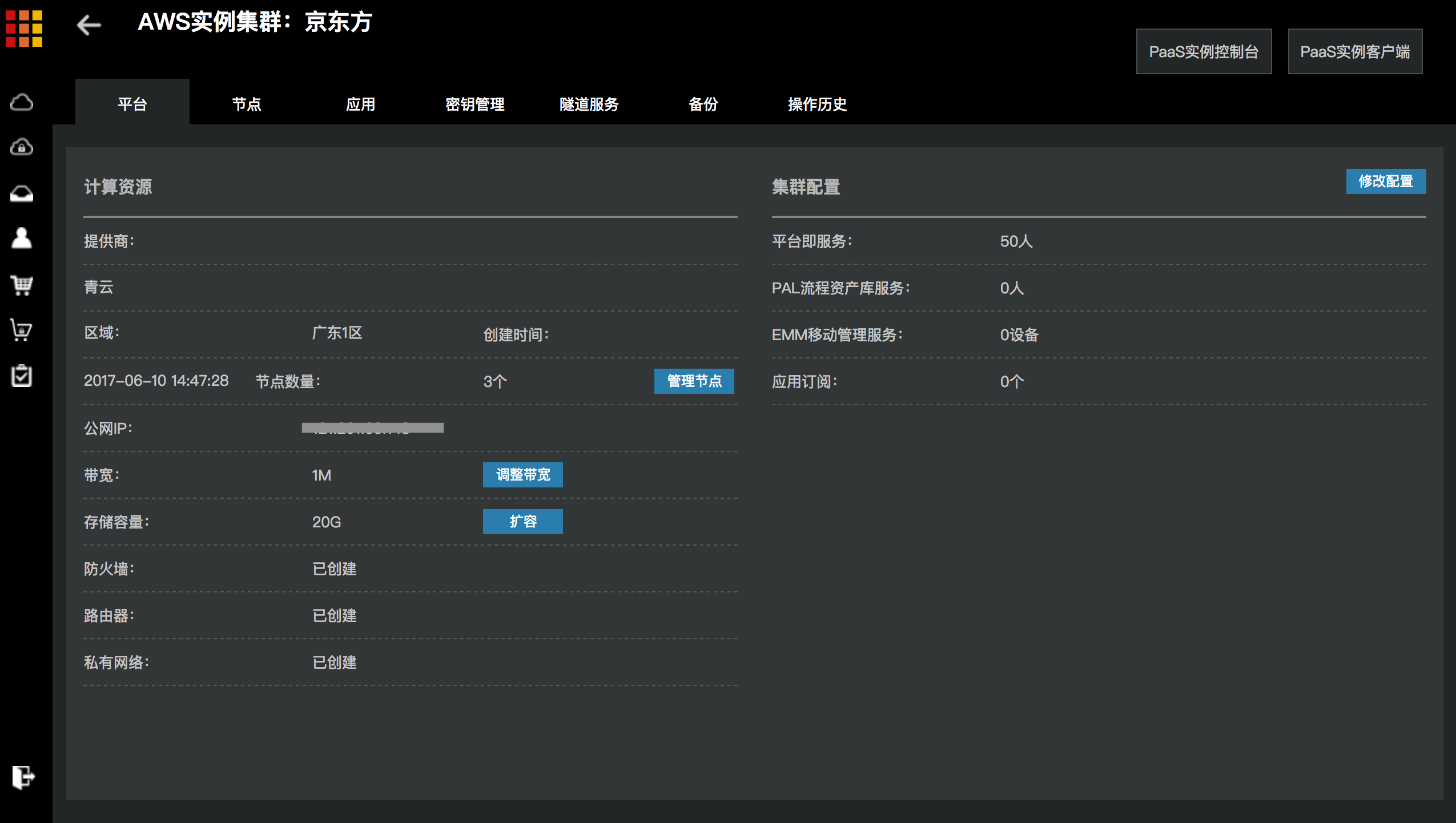Image resolution: width=1456 pixels, height=823 pixels.
Task: Open PaaS实例客户端 button
Action: (1355, 51)
